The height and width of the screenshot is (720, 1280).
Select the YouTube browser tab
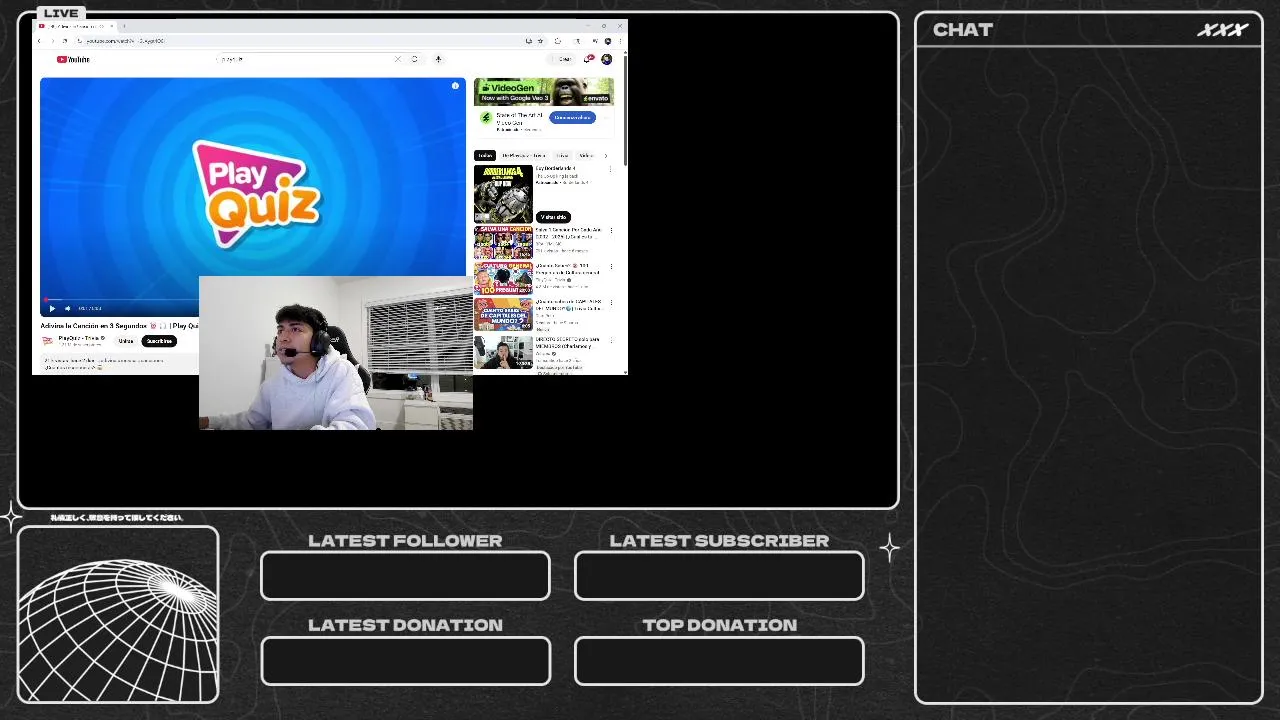coord(77,26)
